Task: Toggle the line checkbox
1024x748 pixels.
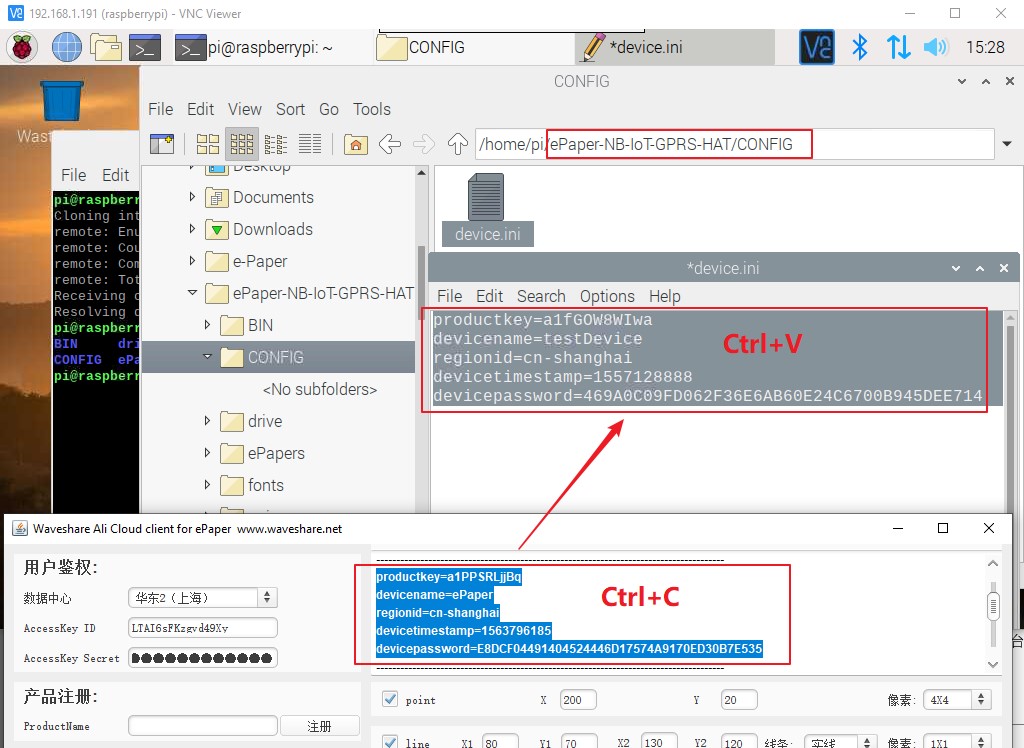Action: tap(390, 743)
